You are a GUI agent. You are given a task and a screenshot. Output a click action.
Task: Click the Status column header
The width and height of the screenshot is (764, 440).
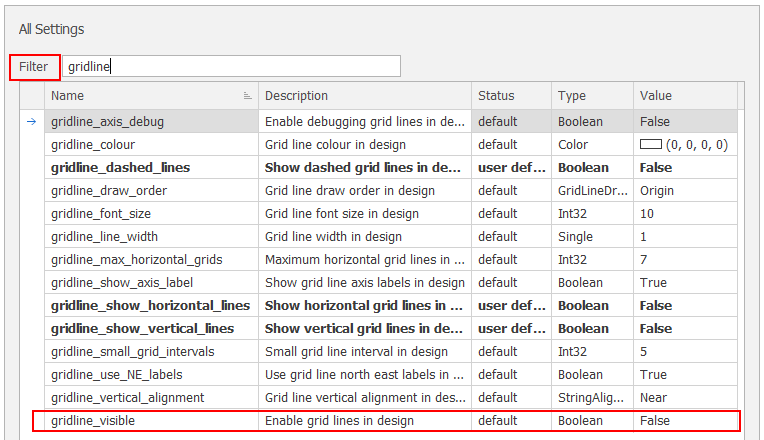click(x=510, y=96)
